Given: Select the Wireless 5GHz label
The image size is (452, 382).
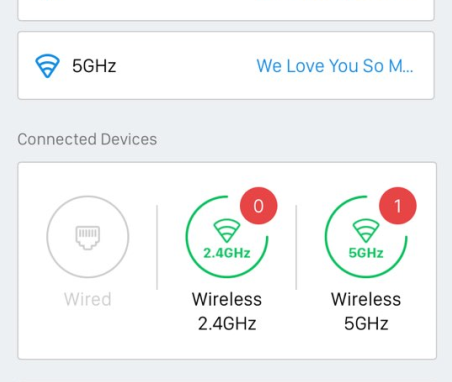Looking at the screenshot, I should (x=366, y=311).
